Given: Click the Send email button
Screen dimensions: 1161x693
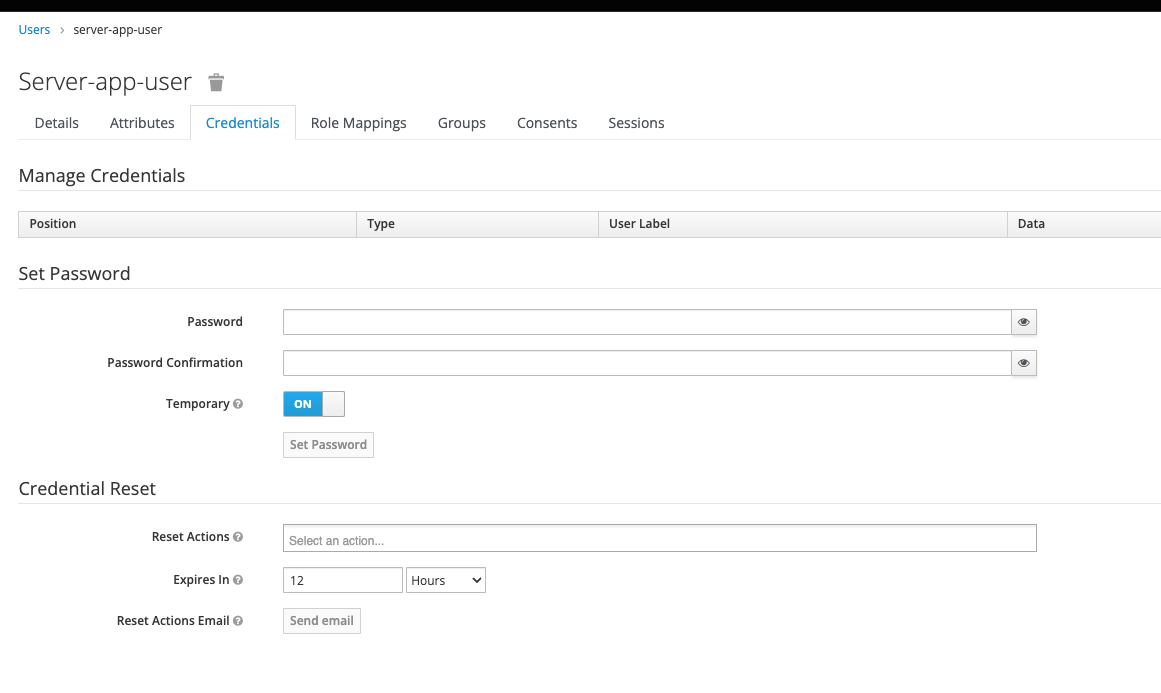Looking at the screenshot, I should [x=322, y=621].
